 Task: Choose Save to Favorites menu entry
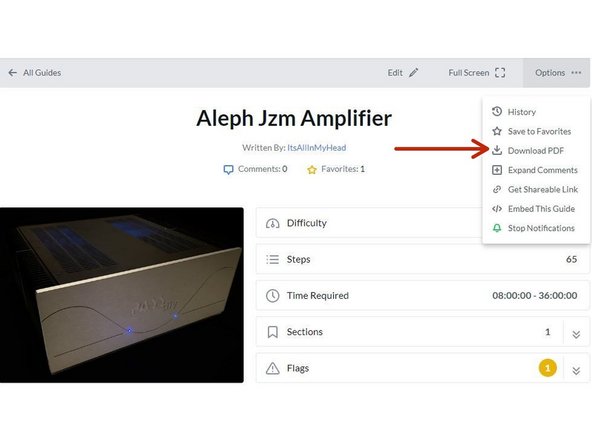pyautogui.click(x=532, y=131)
